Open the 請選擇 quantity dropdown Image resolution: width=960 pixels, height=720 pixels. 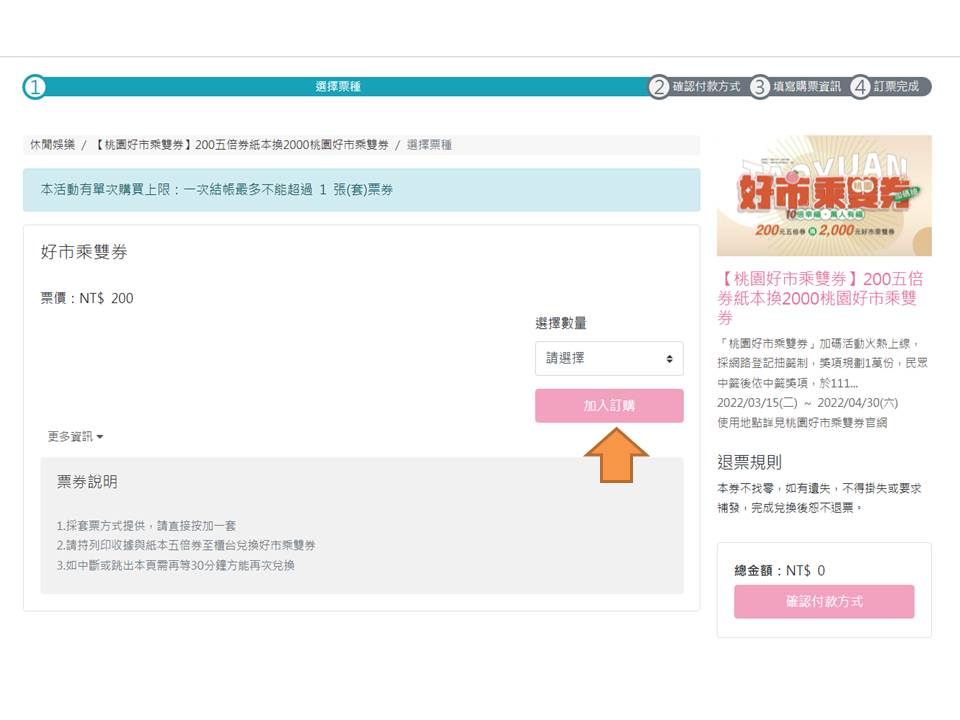coord(609,358)
